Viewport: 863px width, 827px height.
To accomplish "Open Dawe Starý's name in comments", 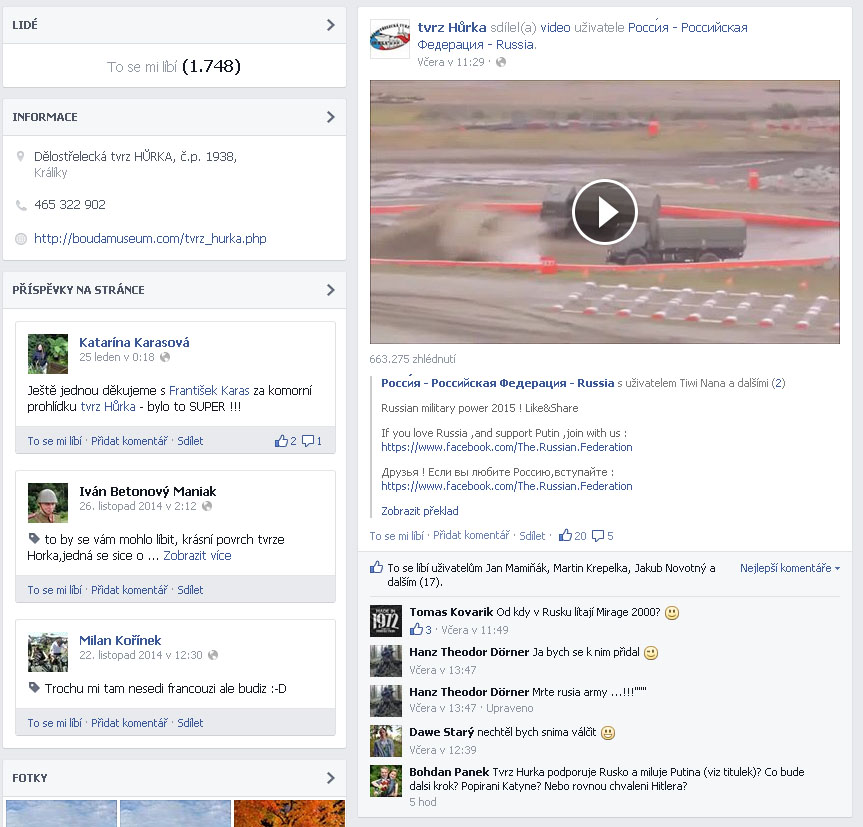I will [x=441, y=732].
